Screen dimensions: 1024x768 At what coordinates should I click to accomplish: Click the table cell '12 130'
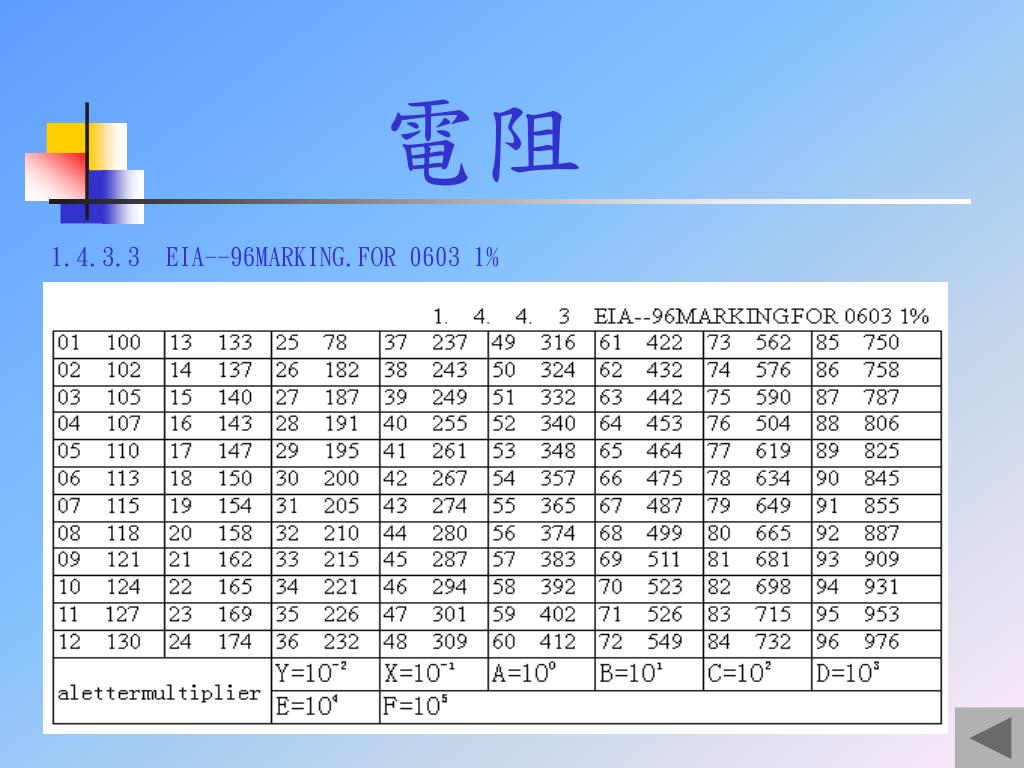click(108, 643)
